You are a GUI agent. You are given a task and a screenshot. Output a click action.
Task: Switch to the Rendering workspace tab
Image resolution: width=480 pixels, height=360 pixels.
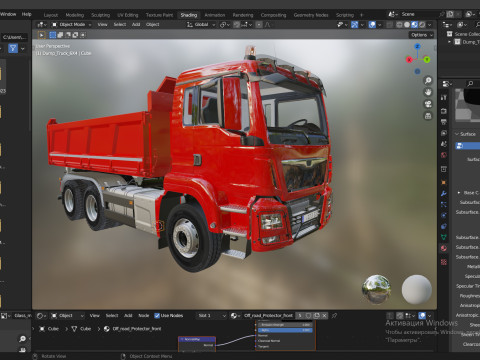[x=243, y=15]
